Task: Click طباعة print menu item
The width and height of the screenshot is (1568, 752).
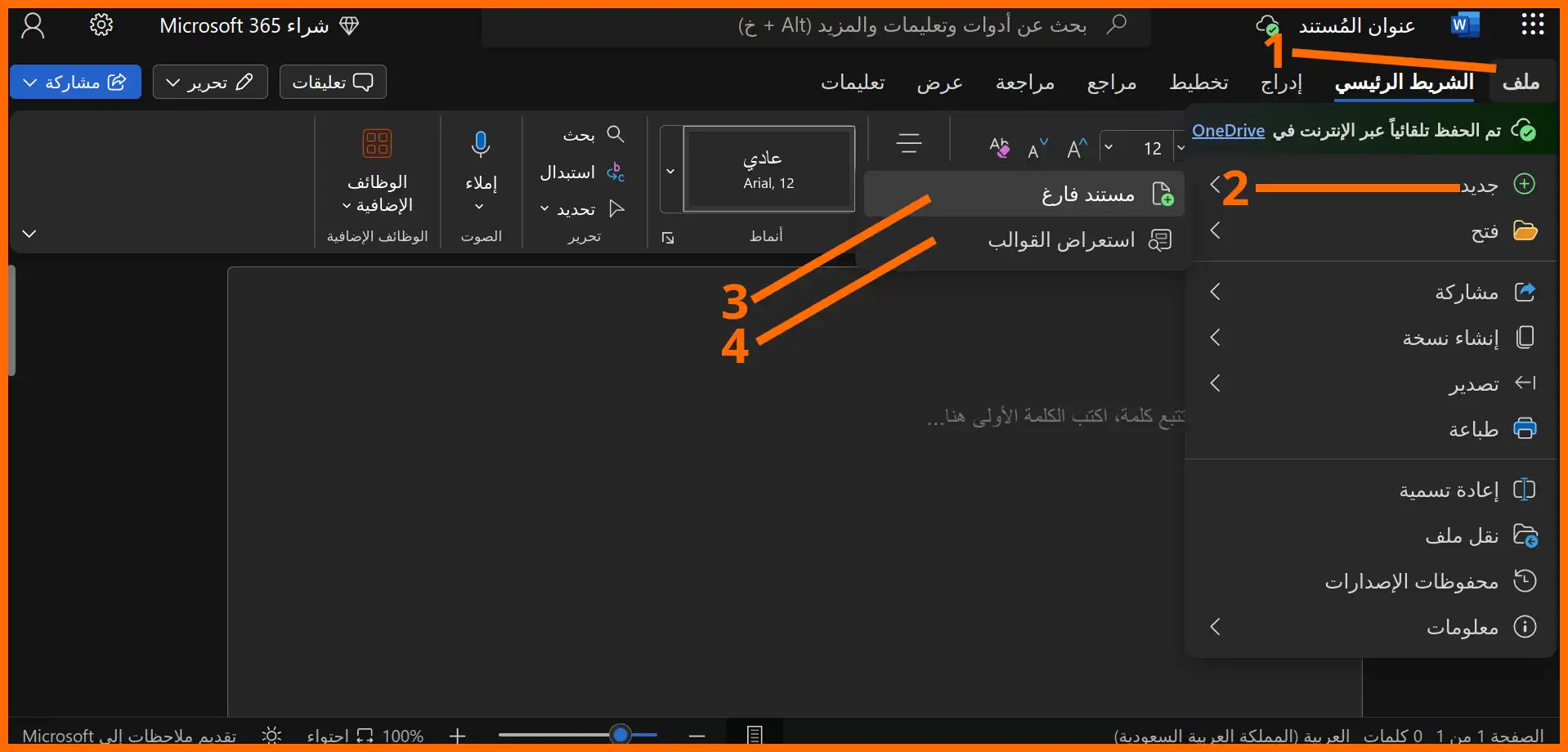Action: coord(1371,429)
